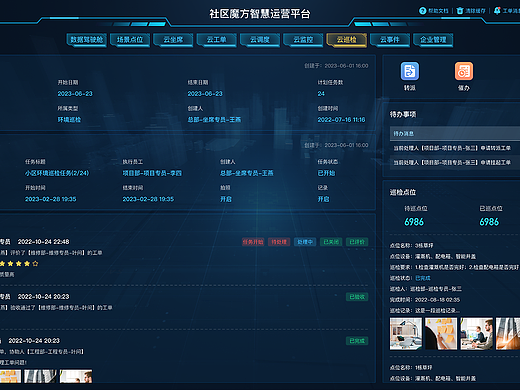Screen dimensions: 520x390
Task: Click the 请挂起工单 to-do message
Action: tap(452, 163)
